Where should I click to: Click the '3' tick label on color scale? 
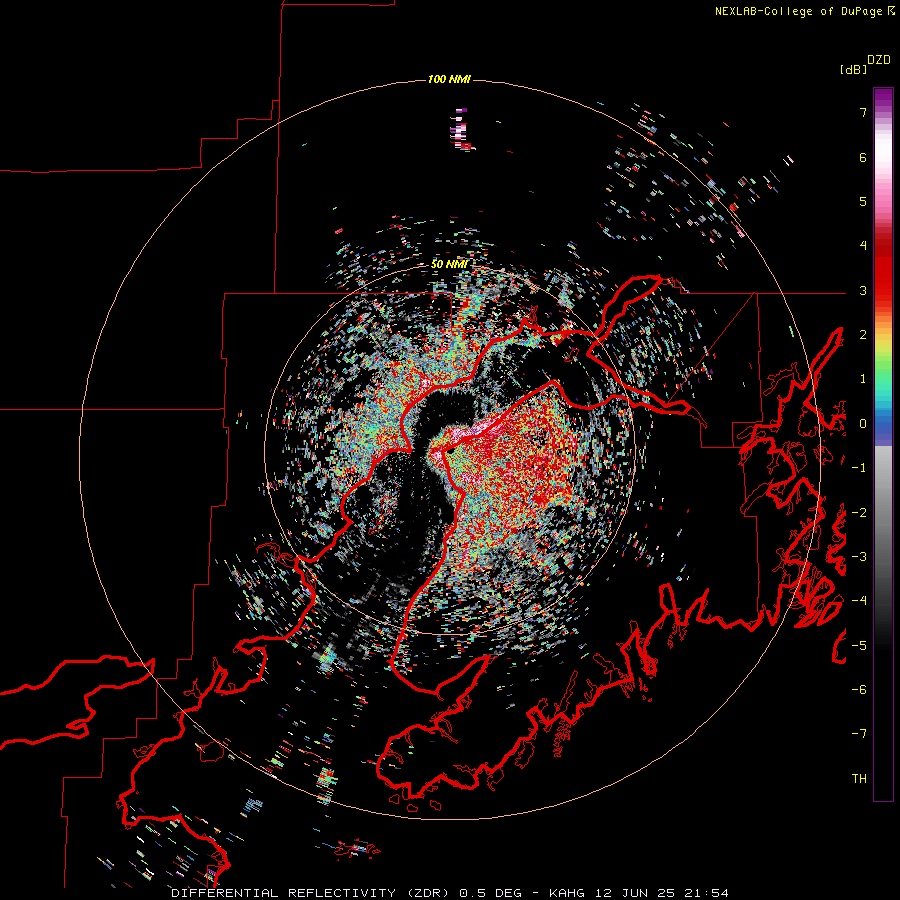(863, 290)
